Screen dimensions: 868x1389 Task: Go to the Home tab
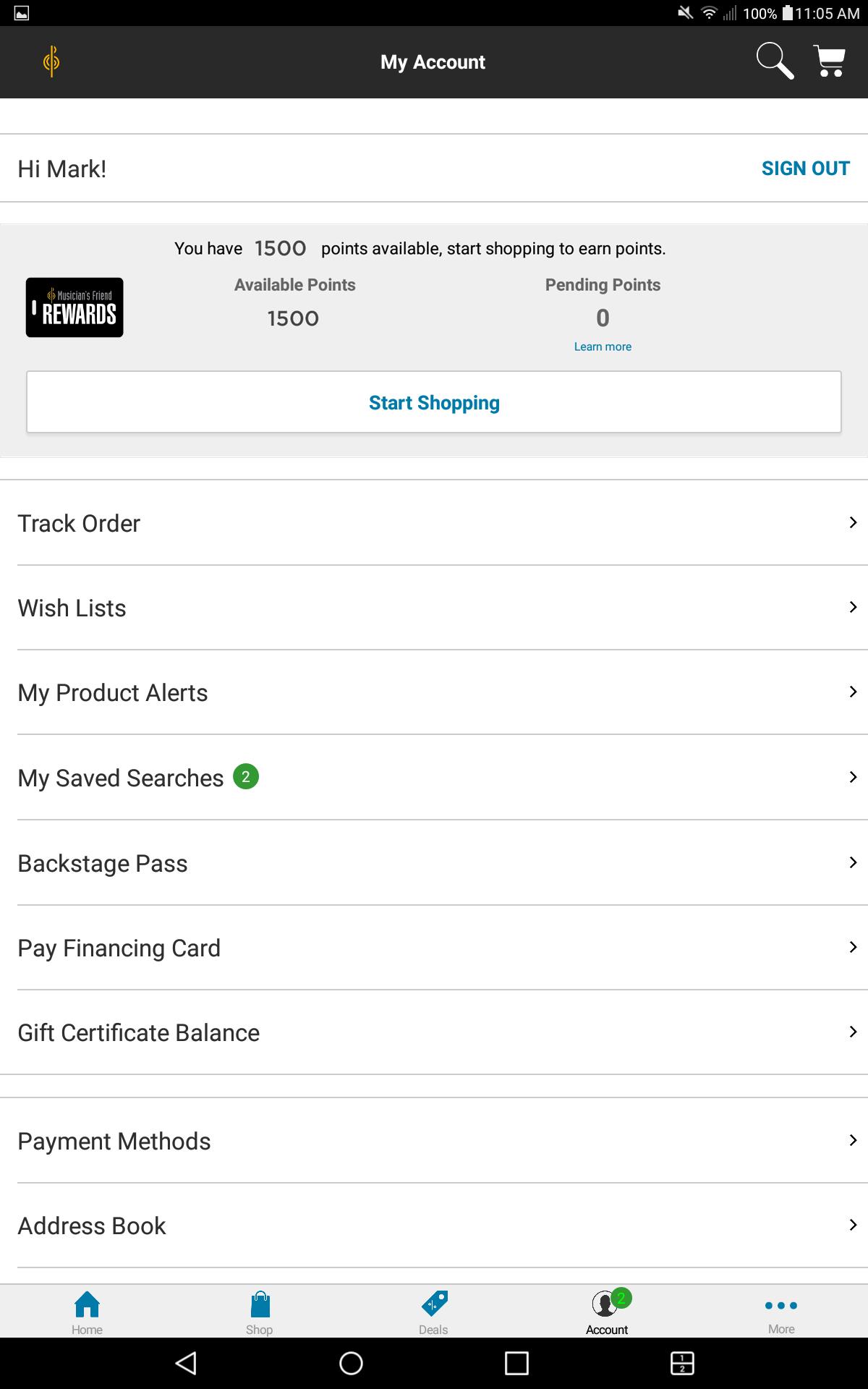87,1312
